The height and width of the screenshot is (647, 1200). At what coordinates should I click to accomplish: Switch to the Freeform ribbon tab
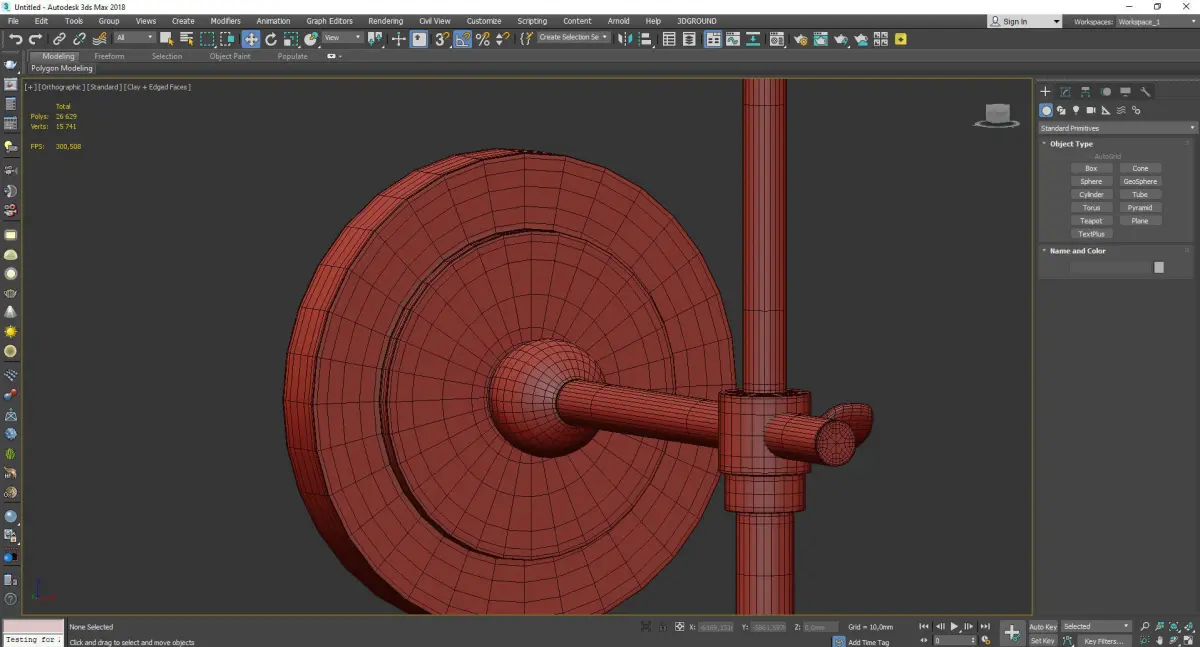pos(109,56)
